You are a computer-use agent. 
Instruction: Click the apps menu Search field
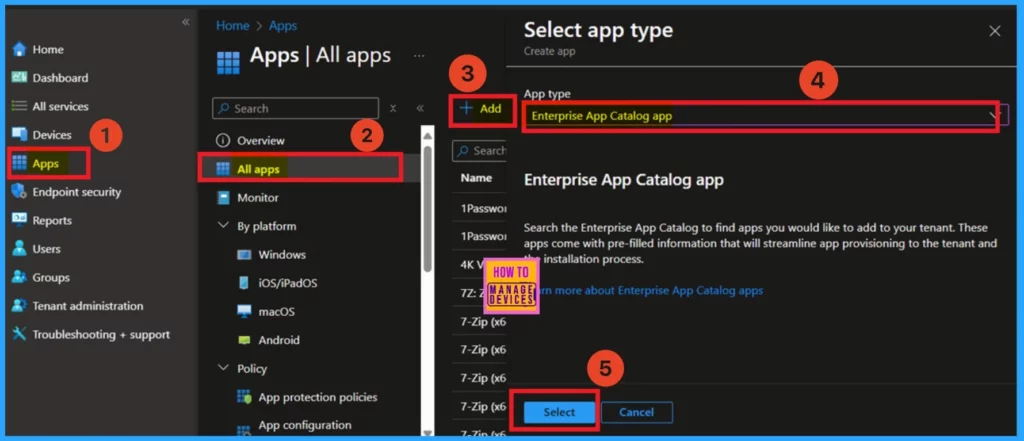[295, 108]
